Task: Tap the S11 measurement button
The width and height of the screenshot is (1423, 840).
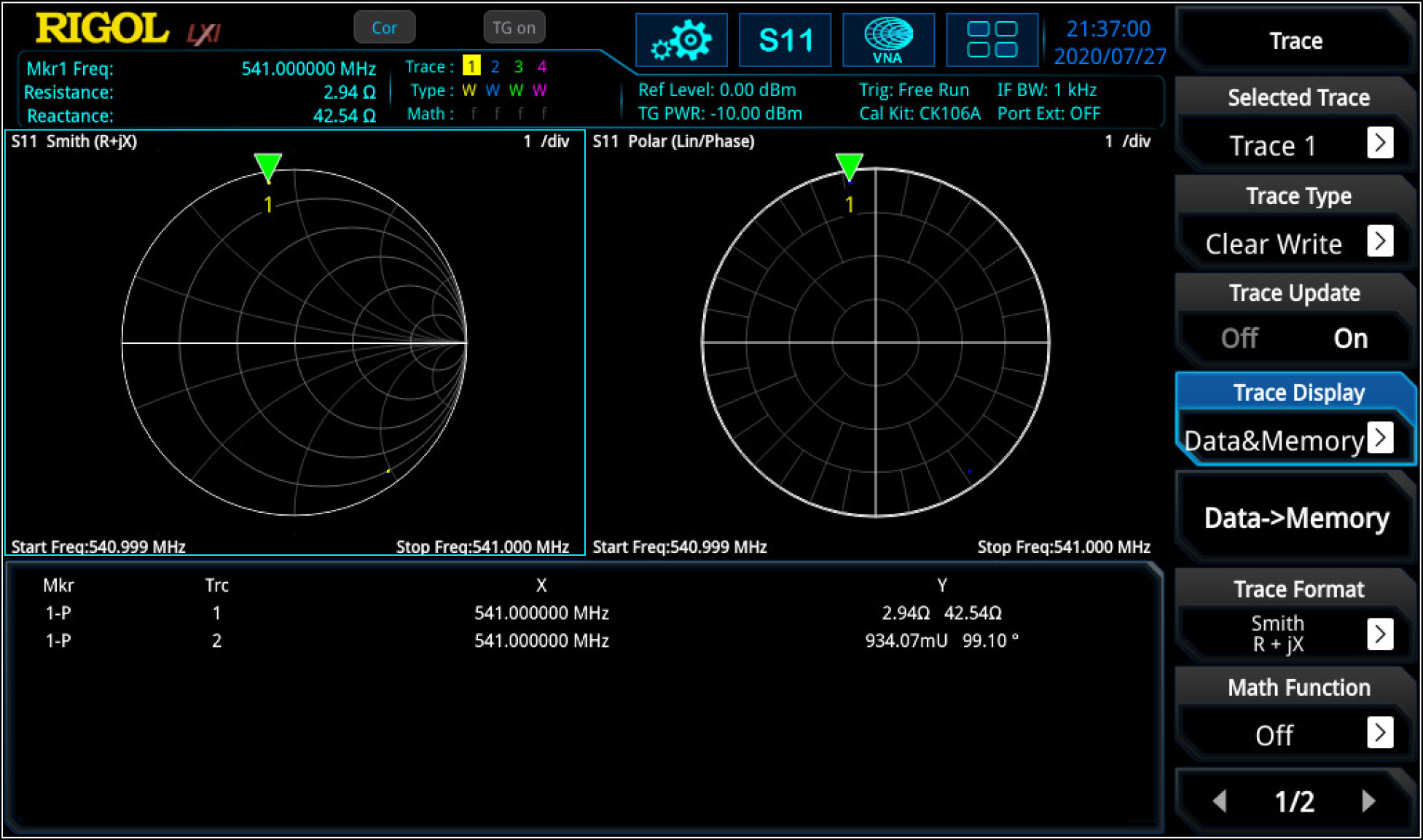Action: pyautogui.click(x=785, y=40)
